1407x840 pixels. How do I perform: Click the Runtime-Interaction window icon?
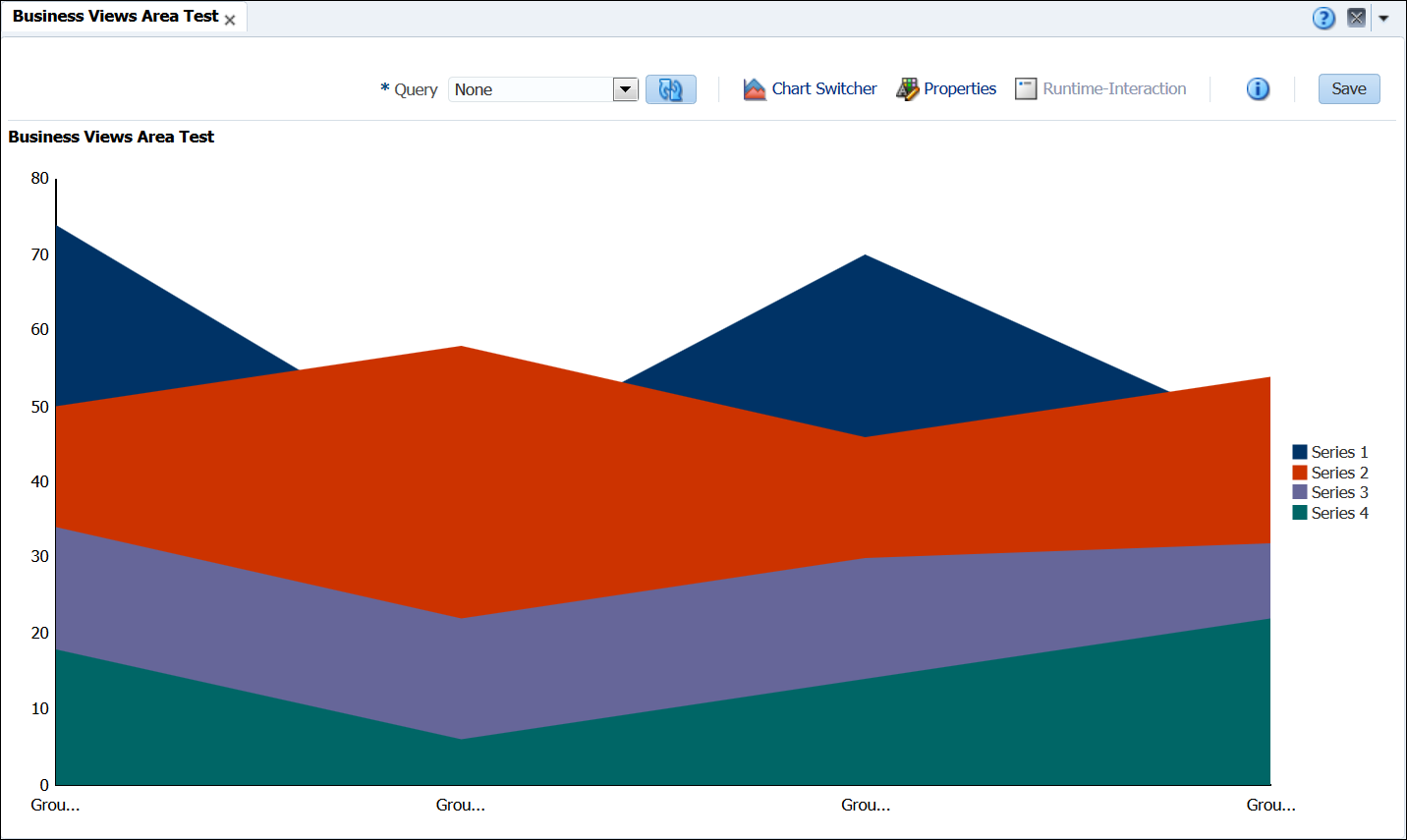click(1026, 89)
